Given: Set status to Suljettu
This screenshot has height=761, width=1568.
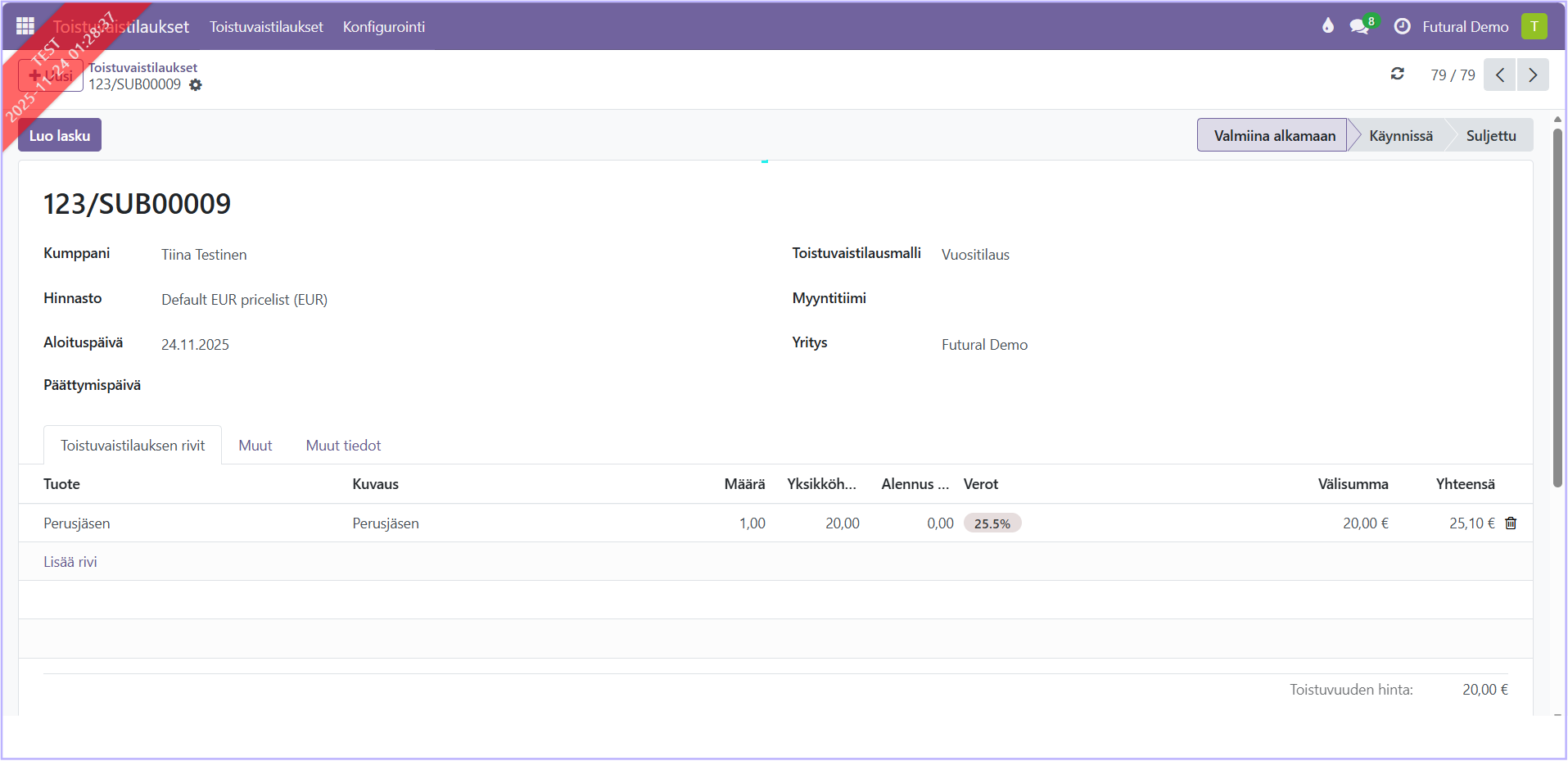Looking at the screenshot, I should pos(1490,136).
